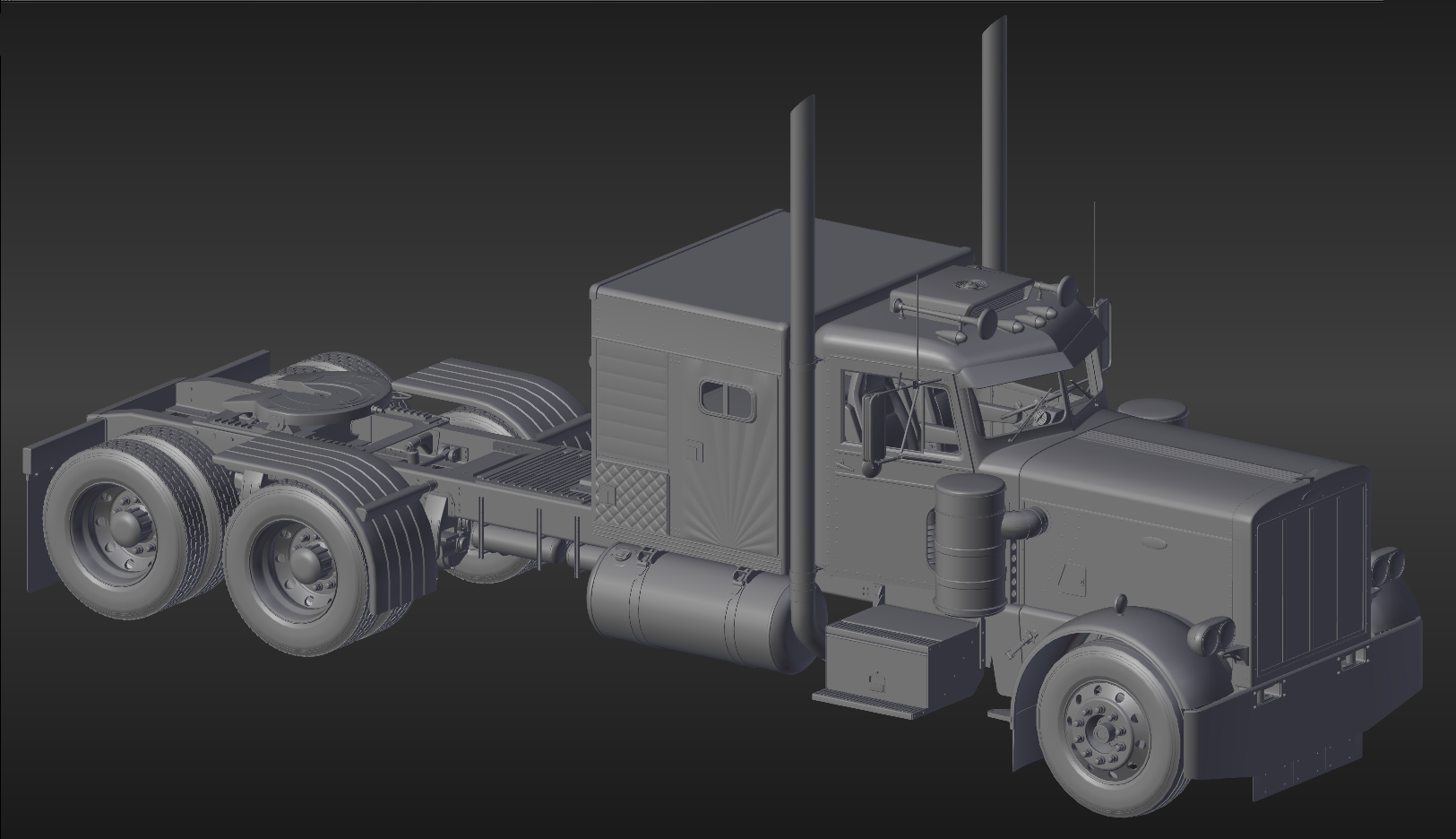Click the roof-mounted air conditioner unit
The width and height of the screenshot is (1456, 839).
(x=963, y=292)
